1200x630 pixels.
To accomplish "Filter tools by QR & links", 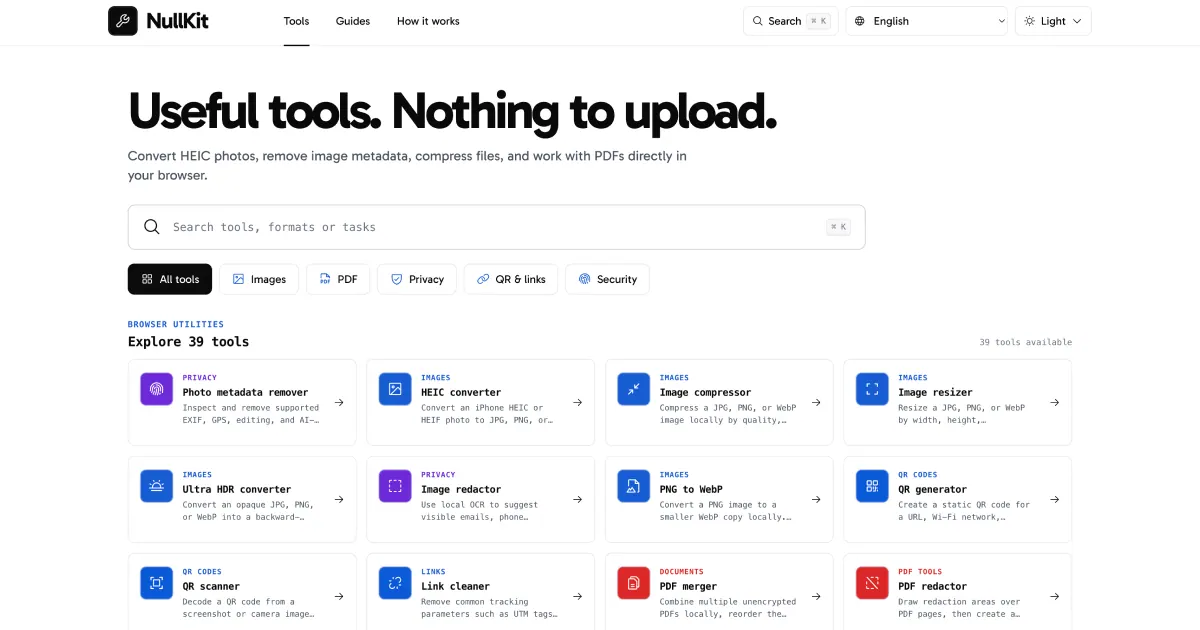I will [511, 279].
